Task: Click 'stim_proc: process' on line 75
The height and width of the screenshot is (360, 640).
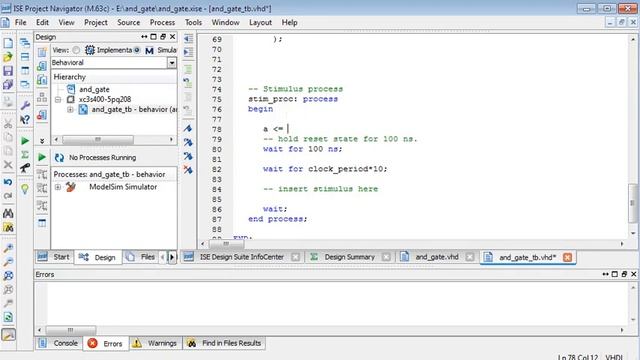Action: [293, 99]
